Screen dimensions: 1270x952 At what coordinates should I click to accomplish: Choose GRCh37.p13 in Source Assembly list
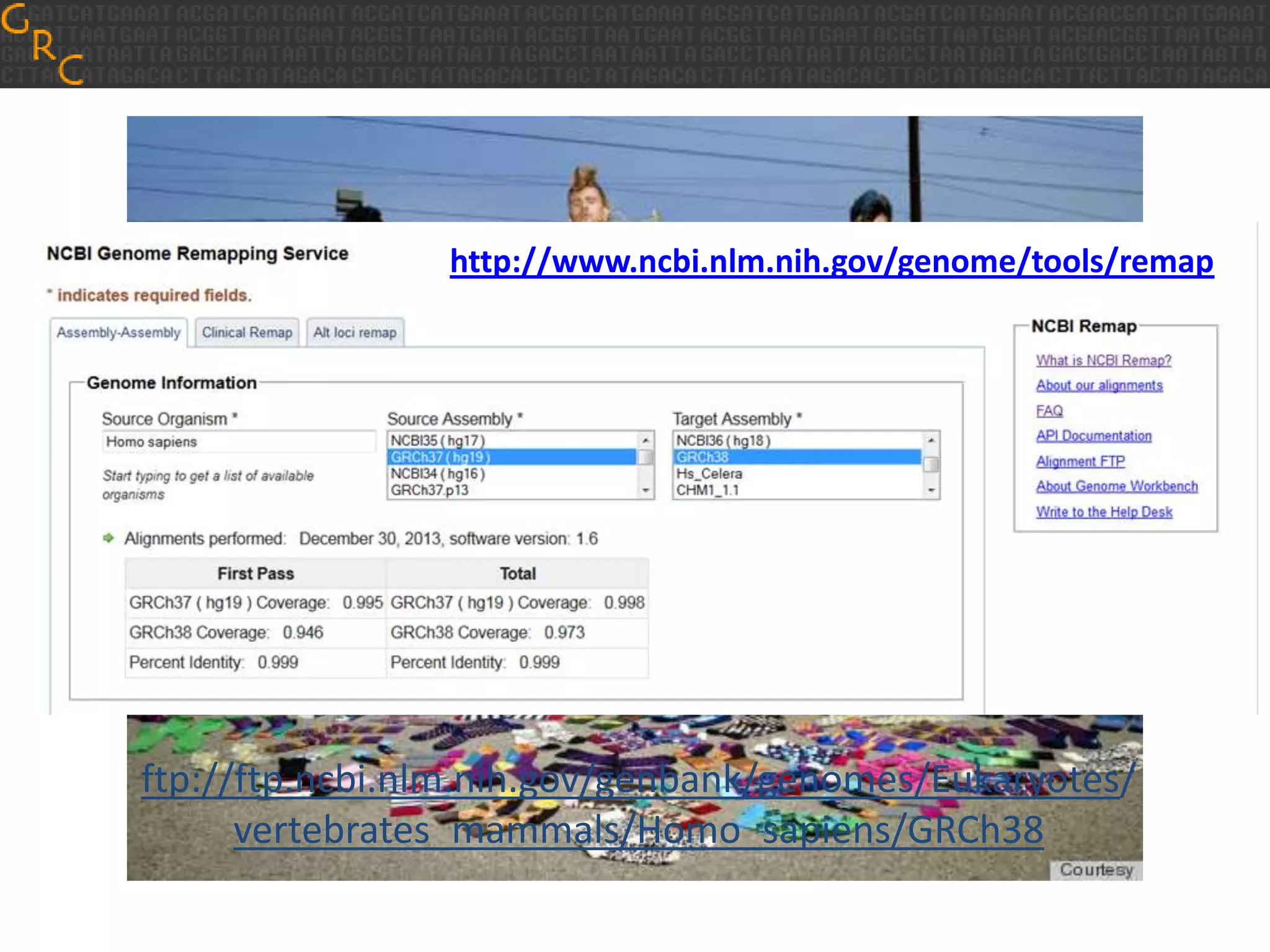point(512,490)
